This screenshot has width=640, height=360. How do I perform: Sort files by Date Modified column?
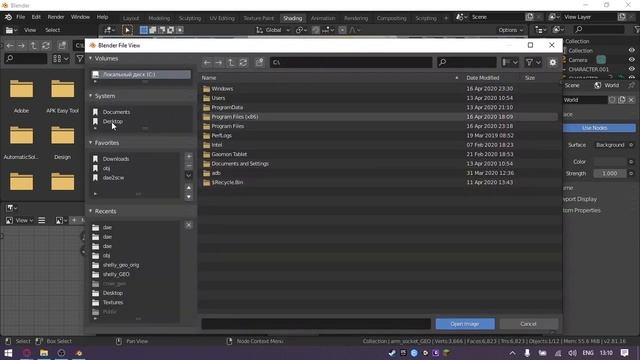(483, 78)
